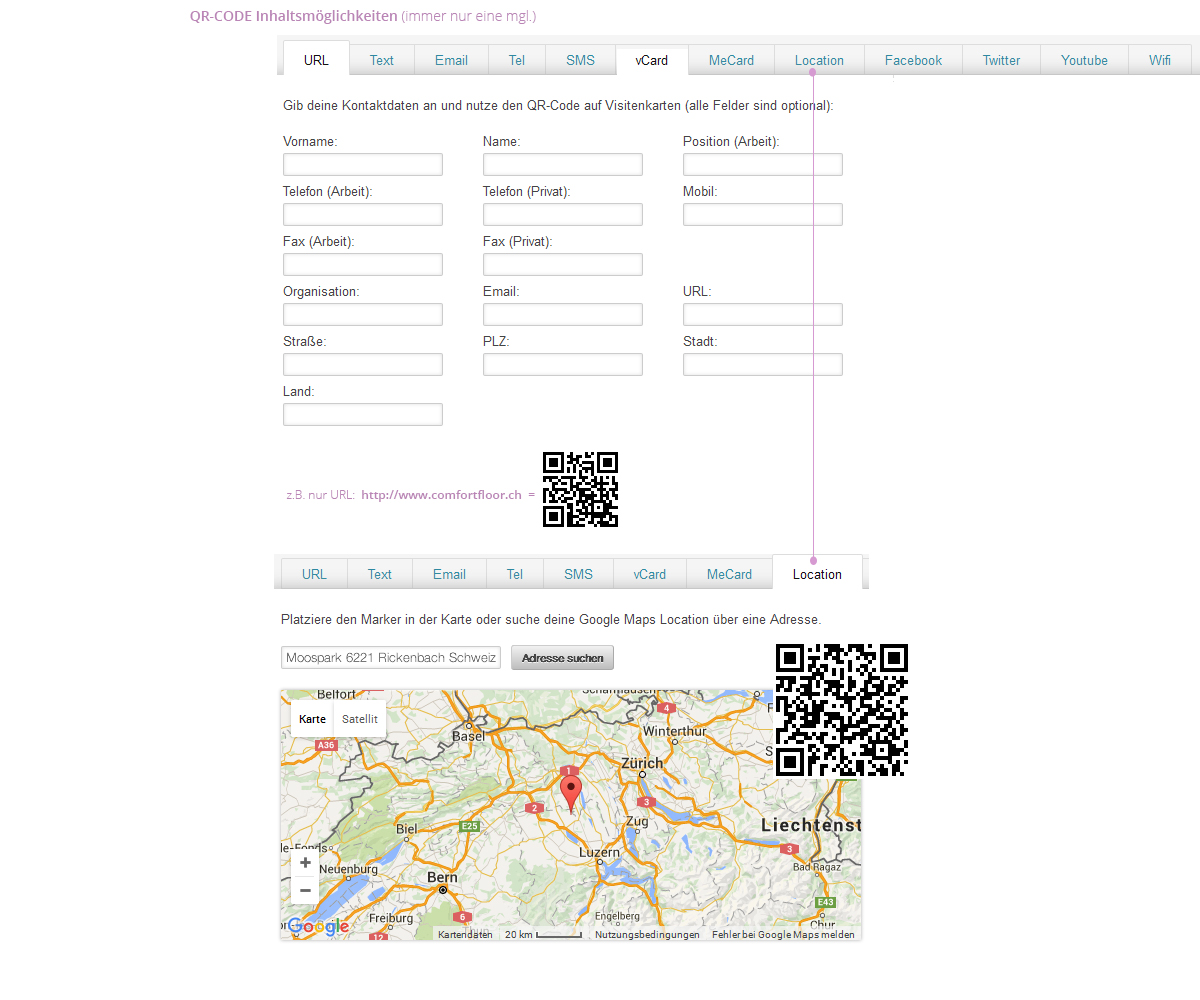
Task: Select the Text tab in the lower tab row
Action: point(380,574)
